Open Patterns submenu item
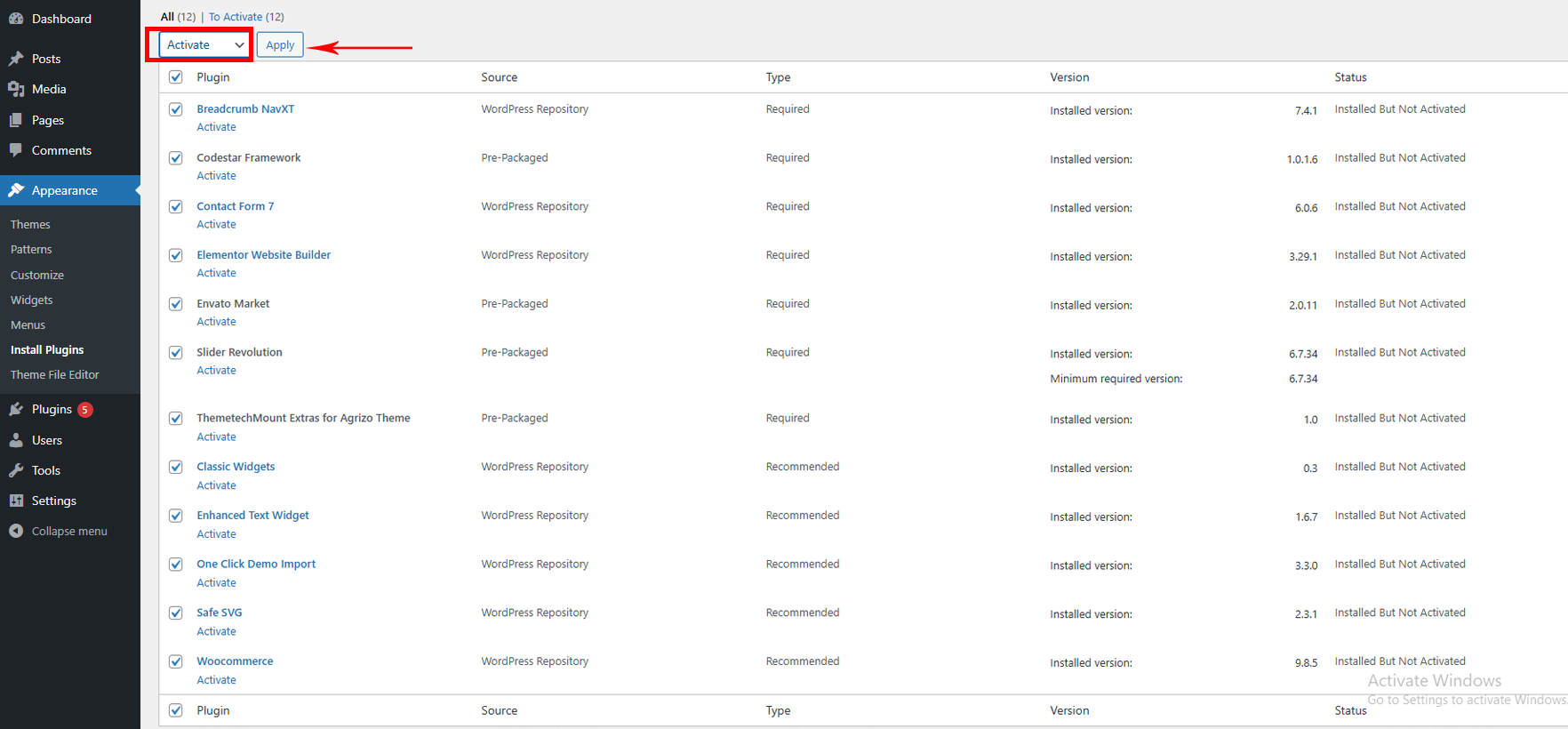Screen dimensions: 1568x729 pos(31,249)
